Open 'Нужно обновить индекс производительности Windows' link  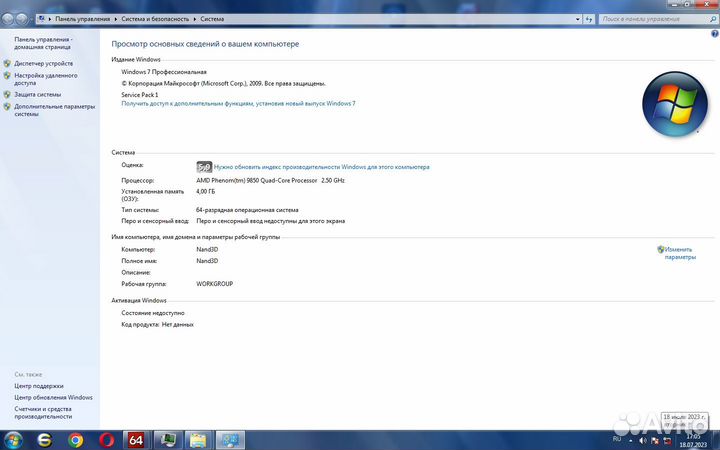click(321, 167)
